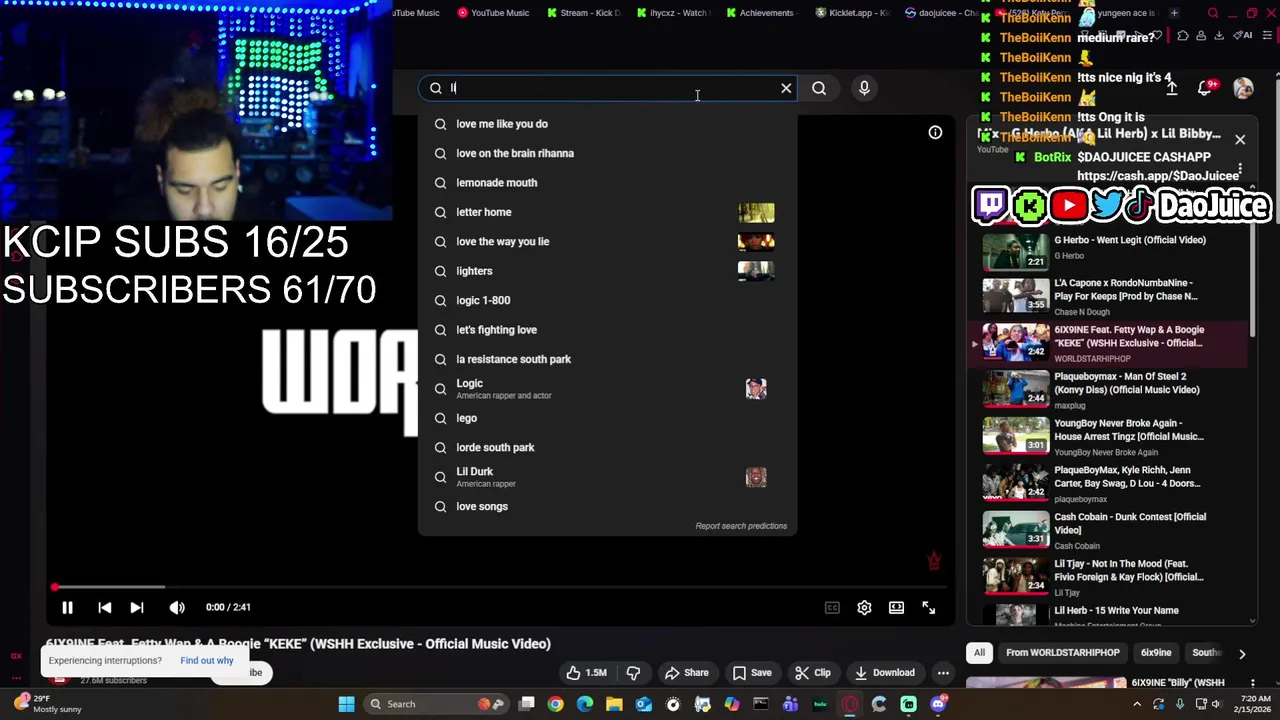Open the more actions three-dot menu
Screen dimensions: 1280x720
[x=943, y=673]
